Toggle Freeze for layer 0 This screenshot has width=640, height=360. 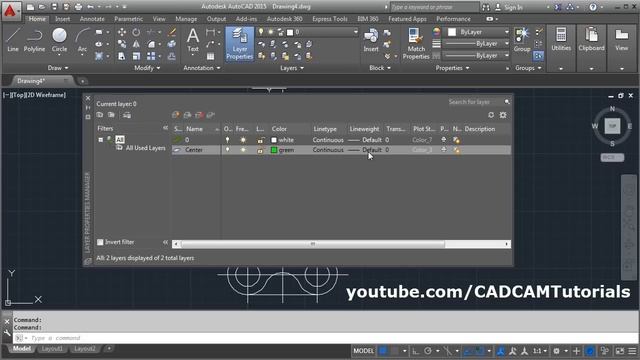click(243, 140)
